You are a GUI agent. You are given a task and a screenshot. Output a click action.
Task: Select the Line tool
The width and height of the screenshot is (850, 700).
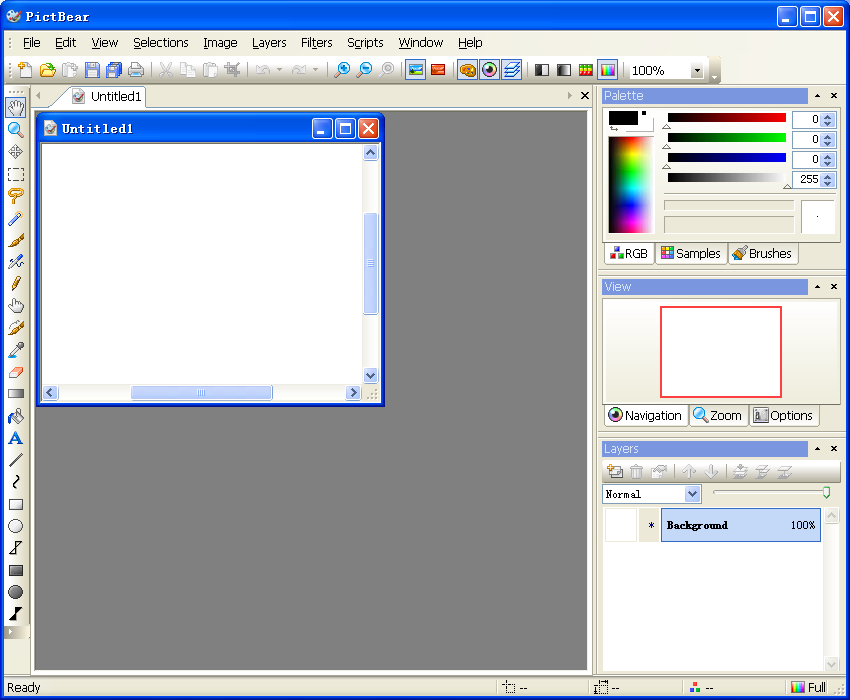coord(16,460)
